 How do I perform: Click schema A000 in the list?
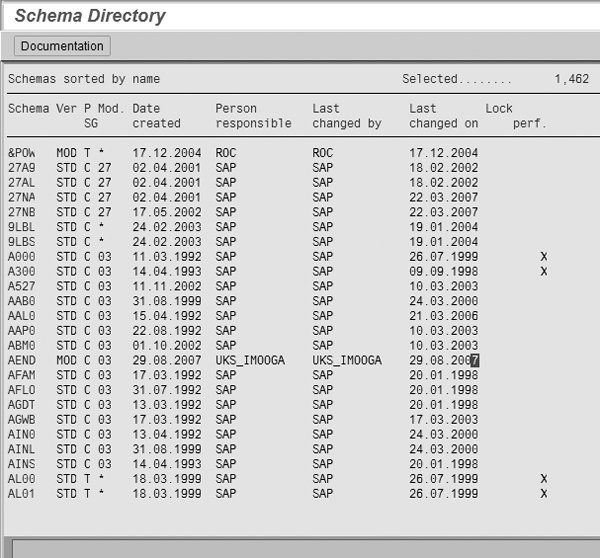click(22, 256)
